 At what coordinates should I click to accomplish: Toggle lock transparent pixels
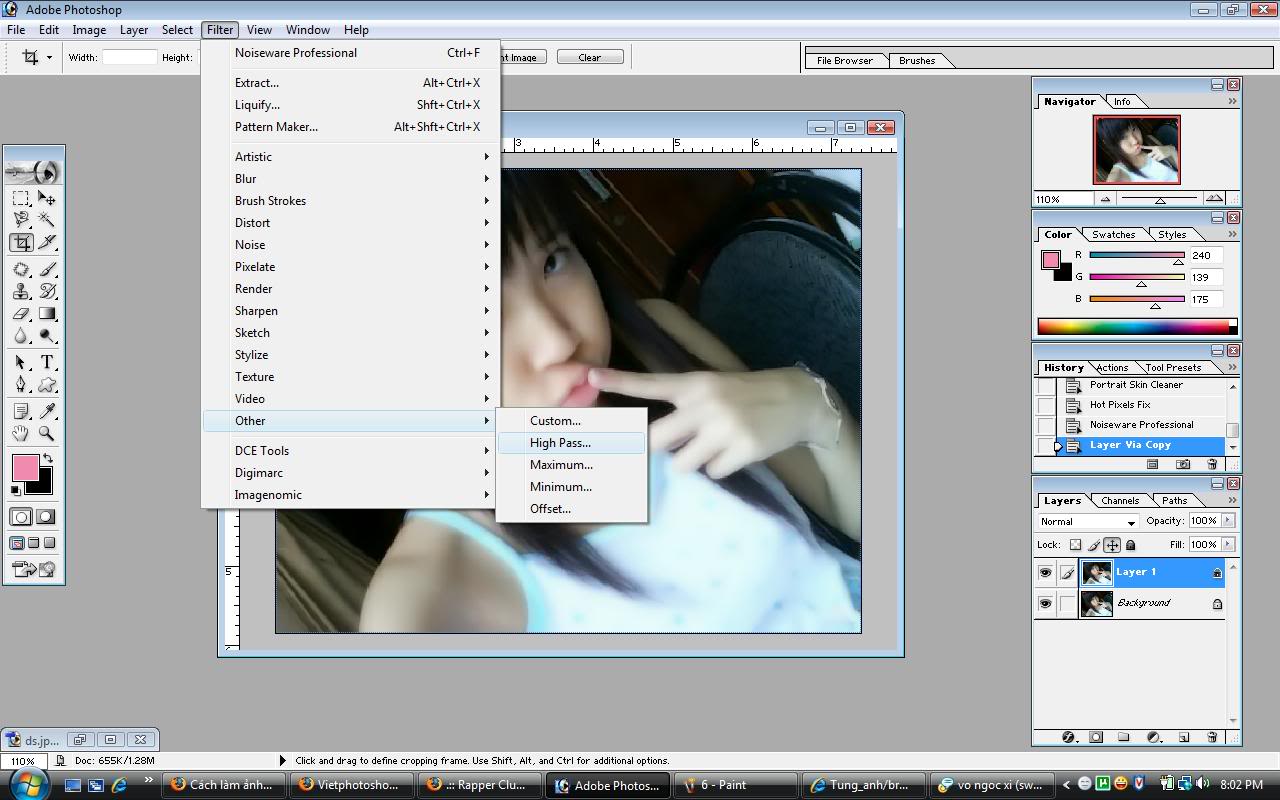click(x=1075, y=545)
